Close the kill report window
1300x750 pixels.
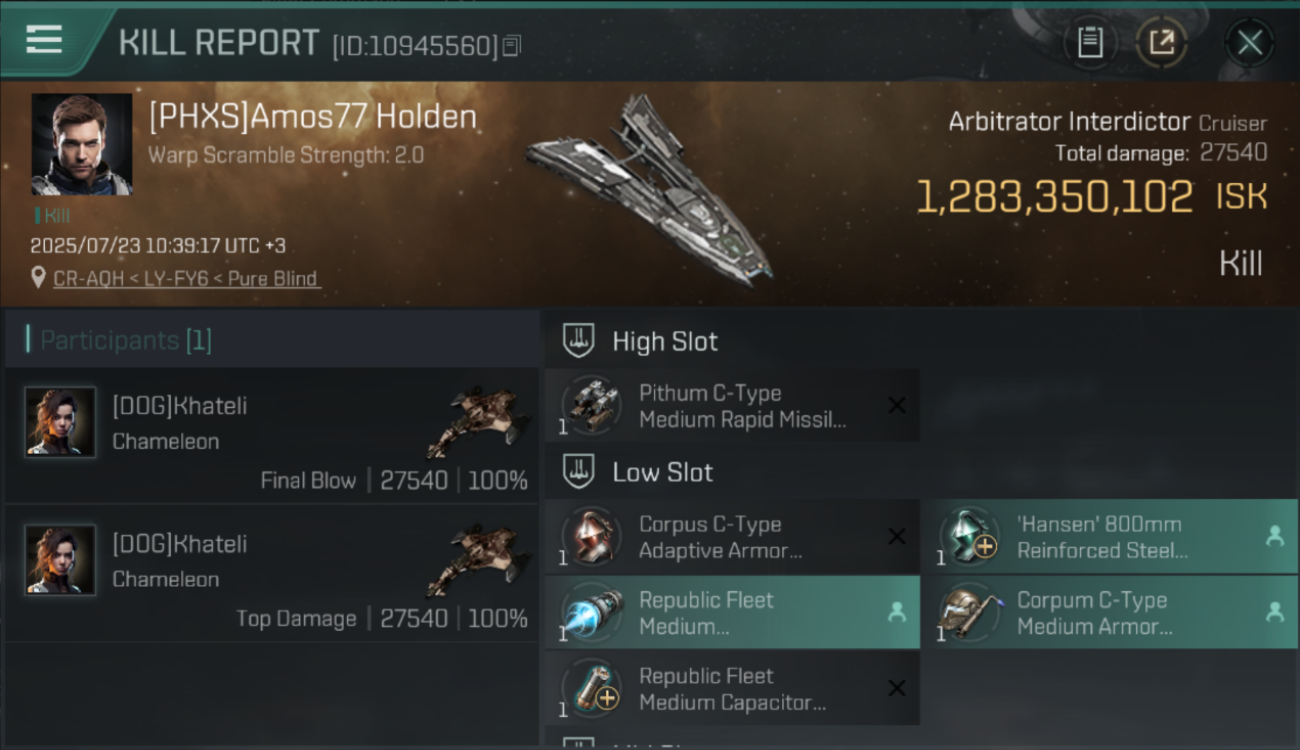click(1249, 43)
